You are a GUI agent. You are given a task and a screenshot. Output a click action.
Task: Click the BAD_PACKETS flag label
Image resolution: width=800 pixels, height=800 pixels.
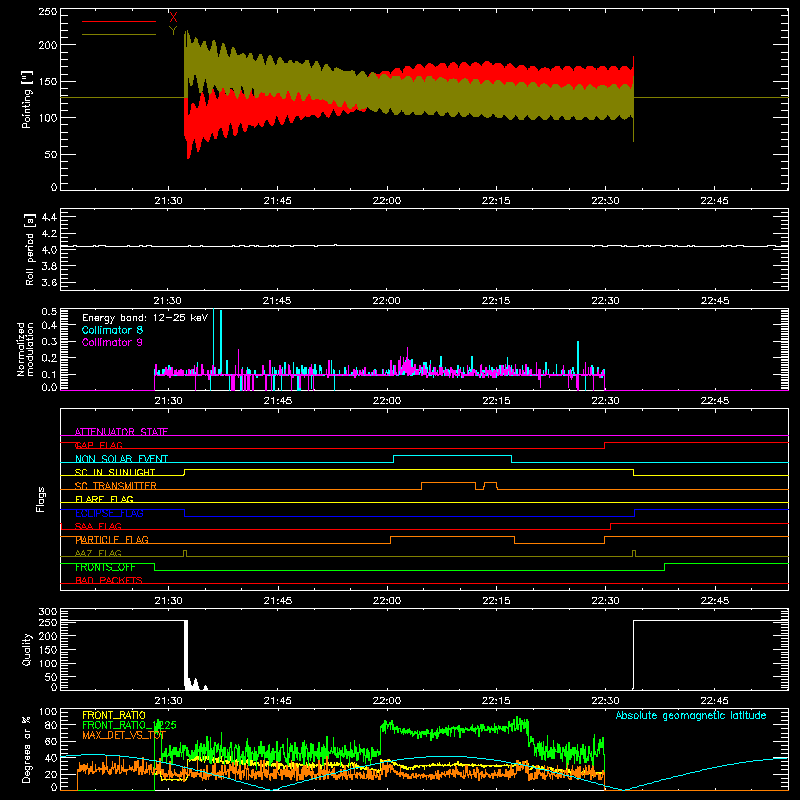[x=109, y=580]
